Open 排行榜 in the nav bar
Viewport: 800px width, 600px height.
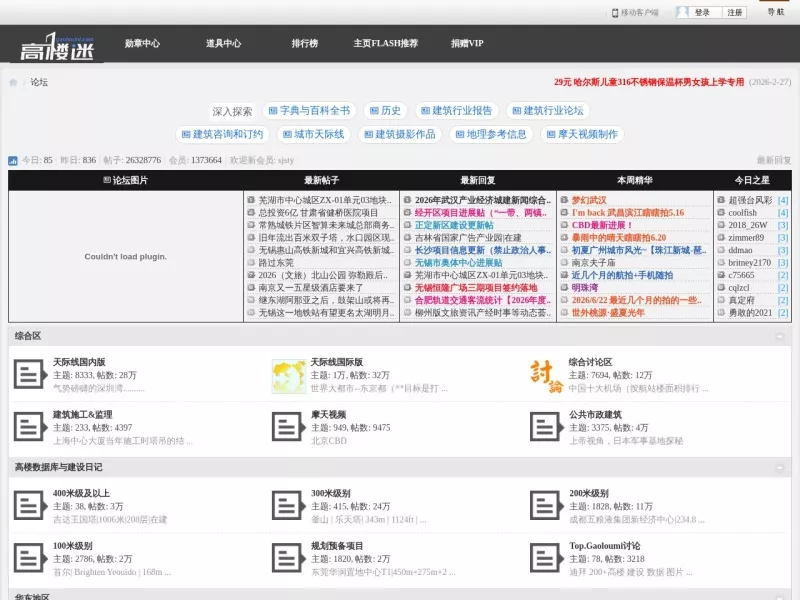point(305,43)
